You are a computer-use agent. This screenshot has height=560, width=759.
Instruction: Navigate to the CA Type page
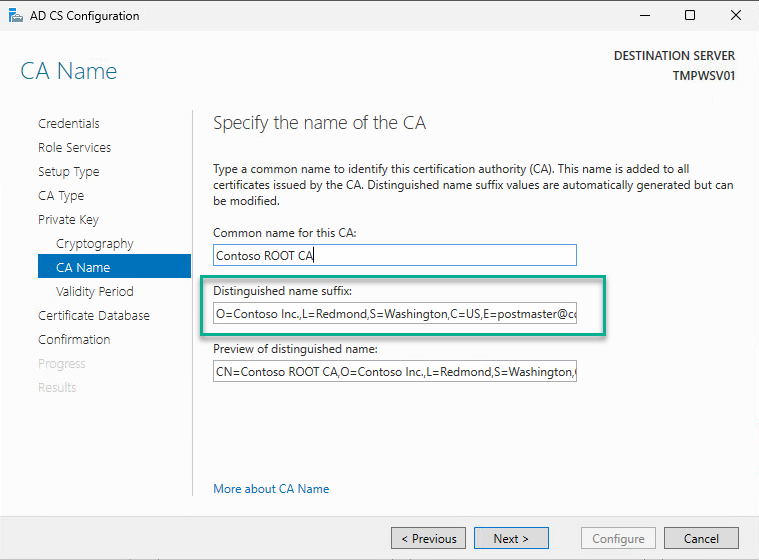61,196
